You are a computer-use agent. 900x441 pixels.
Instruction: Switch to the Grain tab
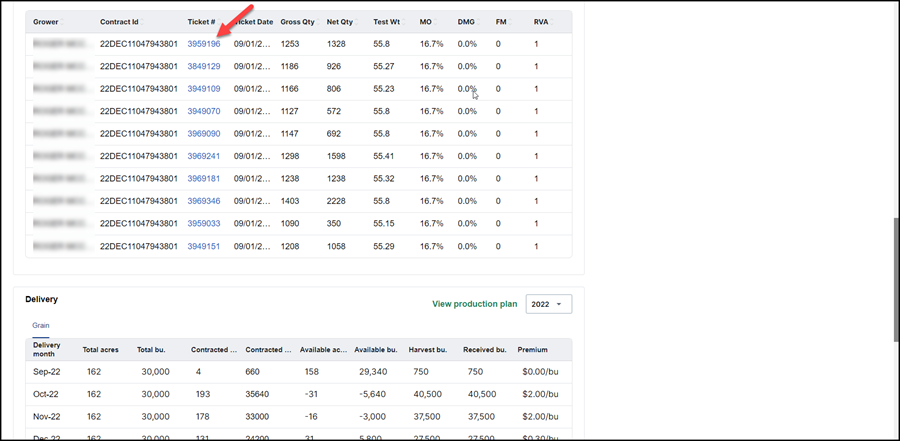(x=41, y=326)
